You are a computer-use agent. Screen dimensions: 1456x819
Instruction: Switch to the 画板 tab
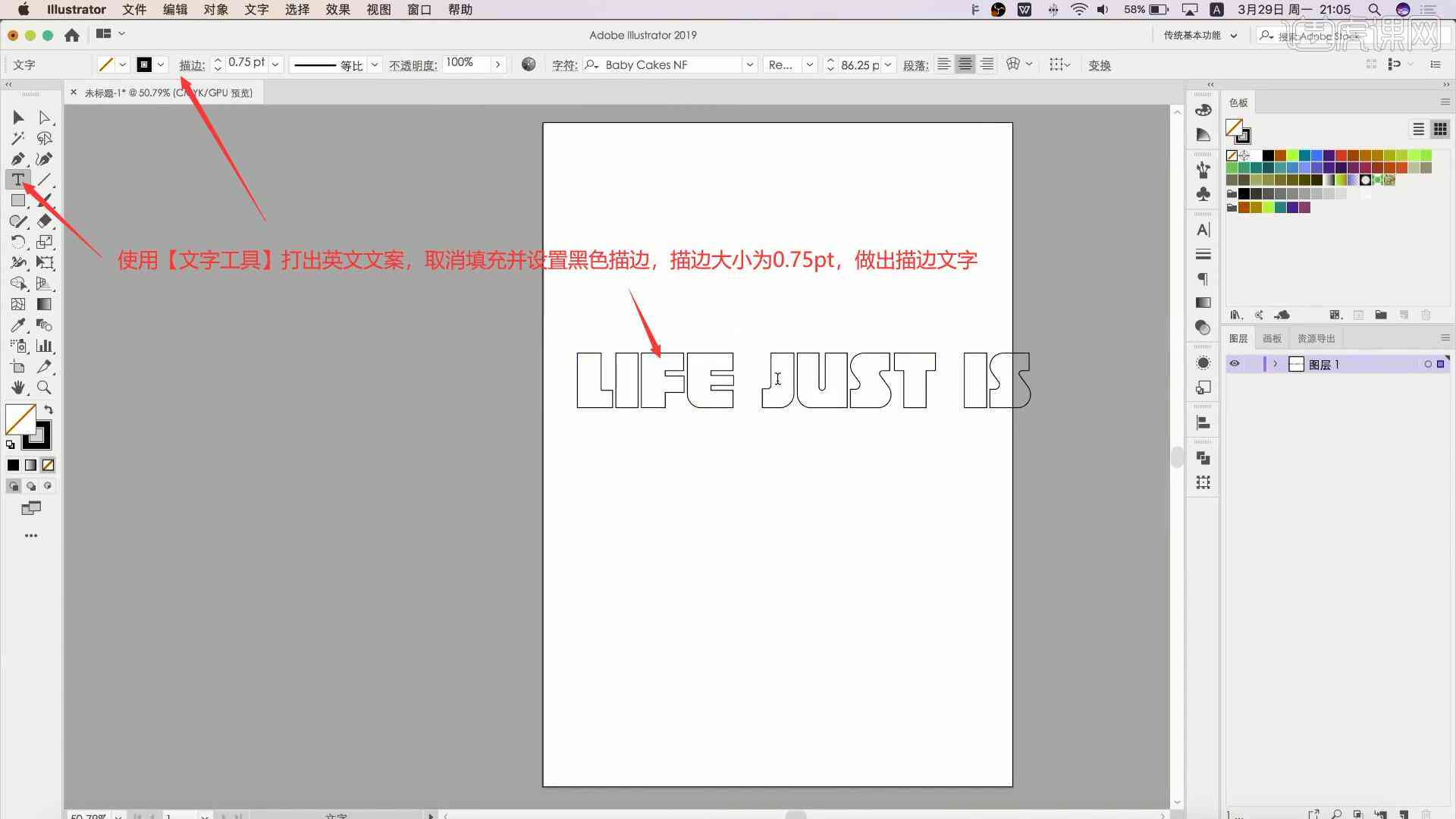pos(1272,338)
